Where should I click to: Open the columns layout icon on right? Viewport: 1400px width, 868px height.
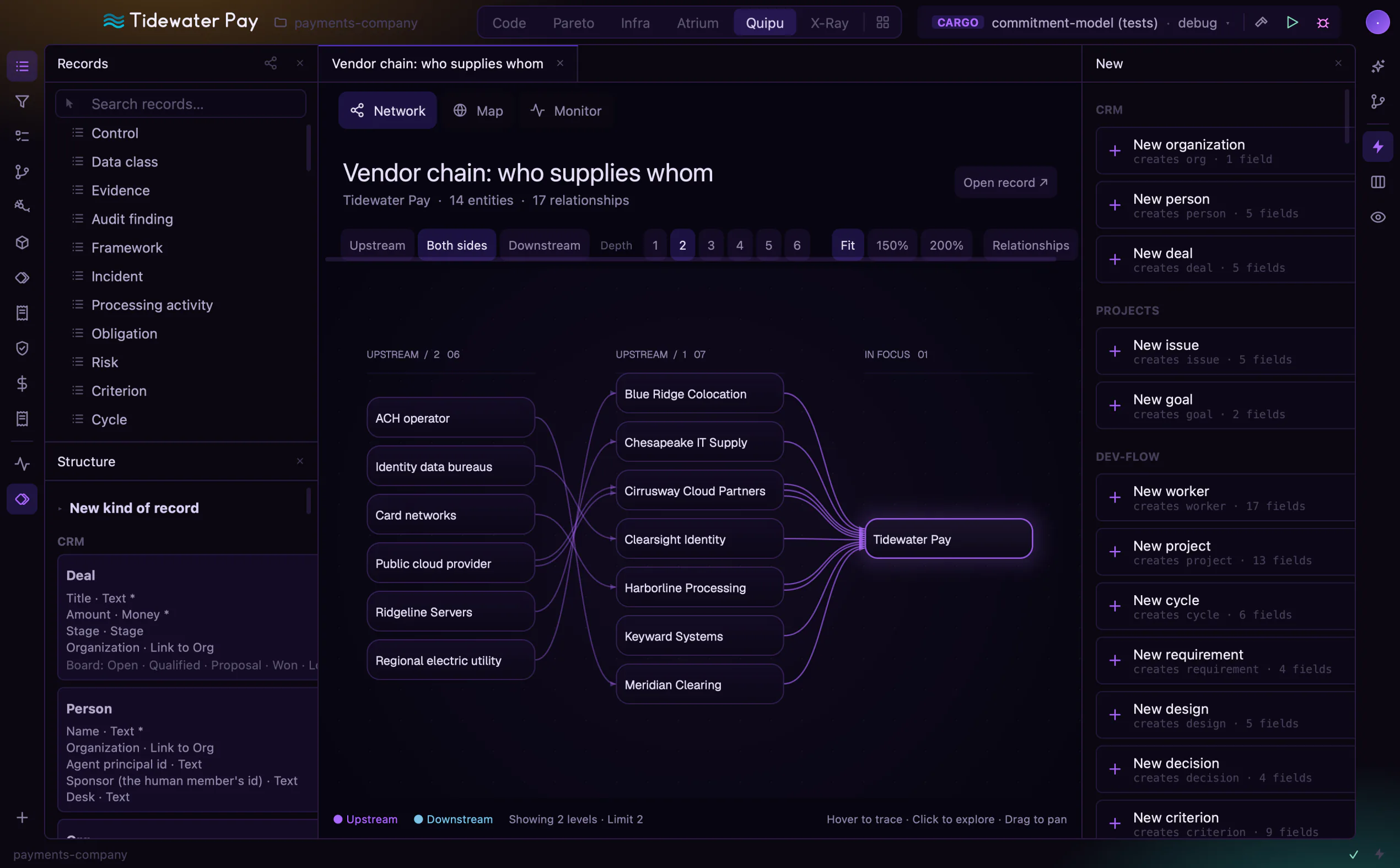[1377, 182]
